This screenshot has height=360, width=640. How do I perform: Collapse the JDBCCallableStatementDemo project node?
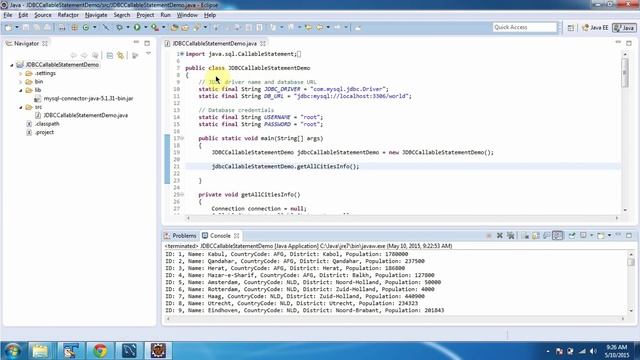tap(12, 65)
